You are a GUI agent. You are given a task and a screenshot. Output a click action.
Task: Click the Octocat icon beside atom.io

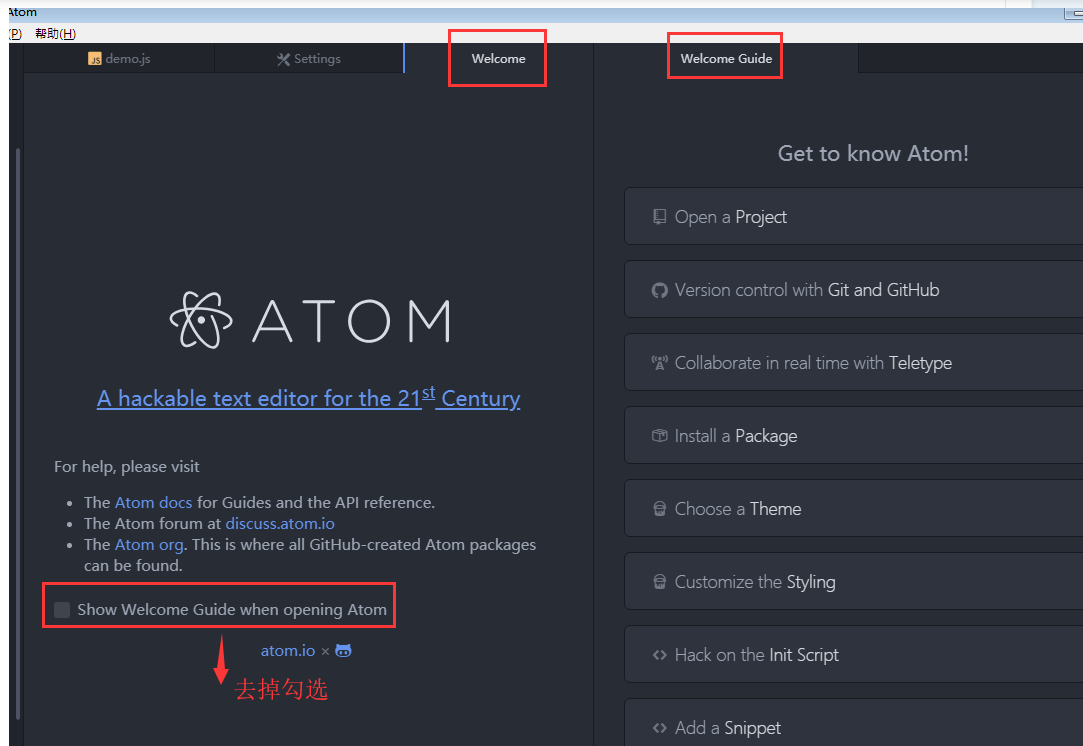[343, 651]
